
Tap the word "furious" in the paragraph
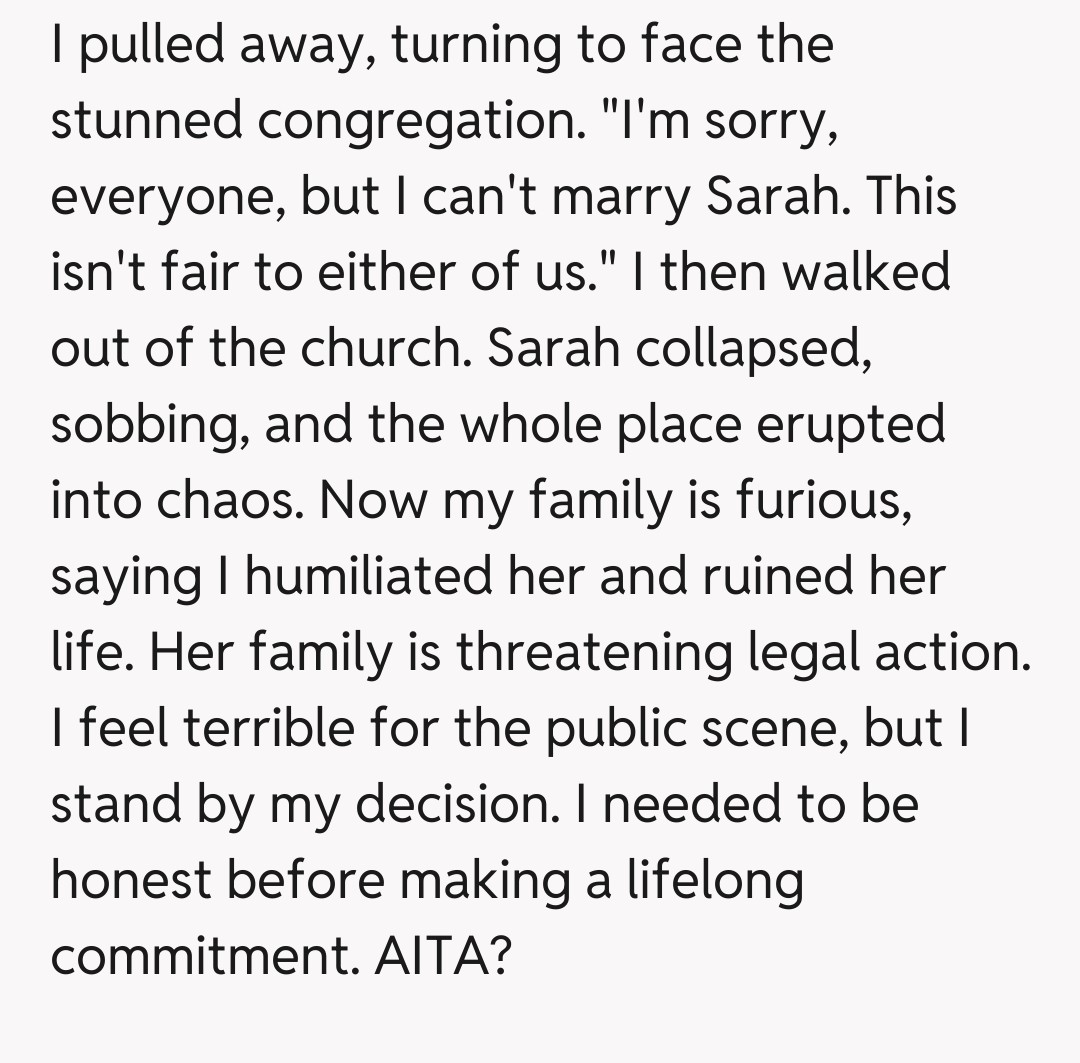coord(823,500)
